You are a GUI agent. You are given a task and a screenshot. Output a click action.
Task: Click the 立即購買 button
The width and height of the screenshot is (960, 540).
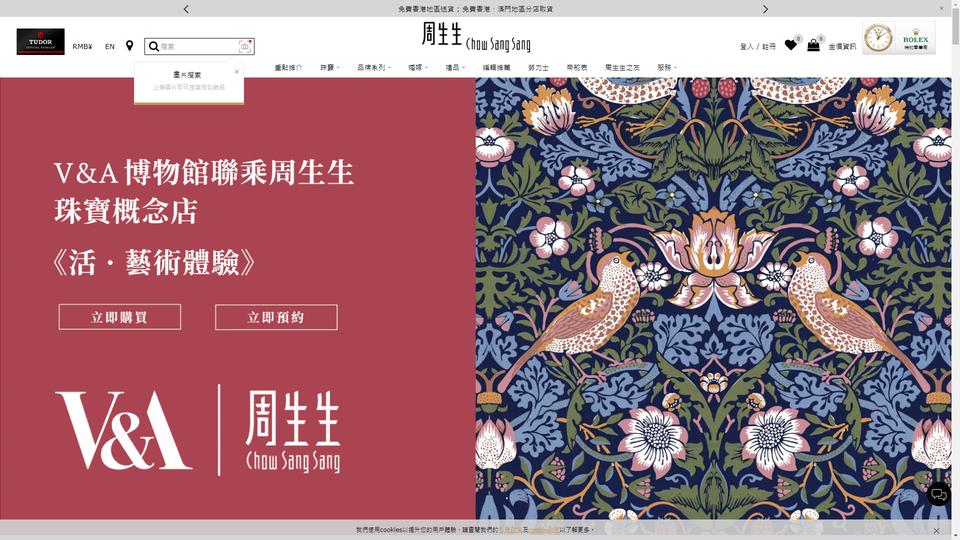[x=119, y=317]
